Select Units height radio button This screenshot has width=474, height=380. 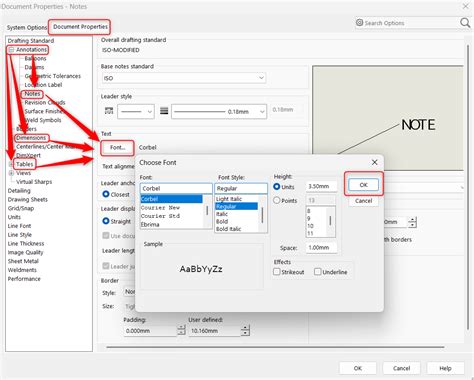tap(277, 187)
